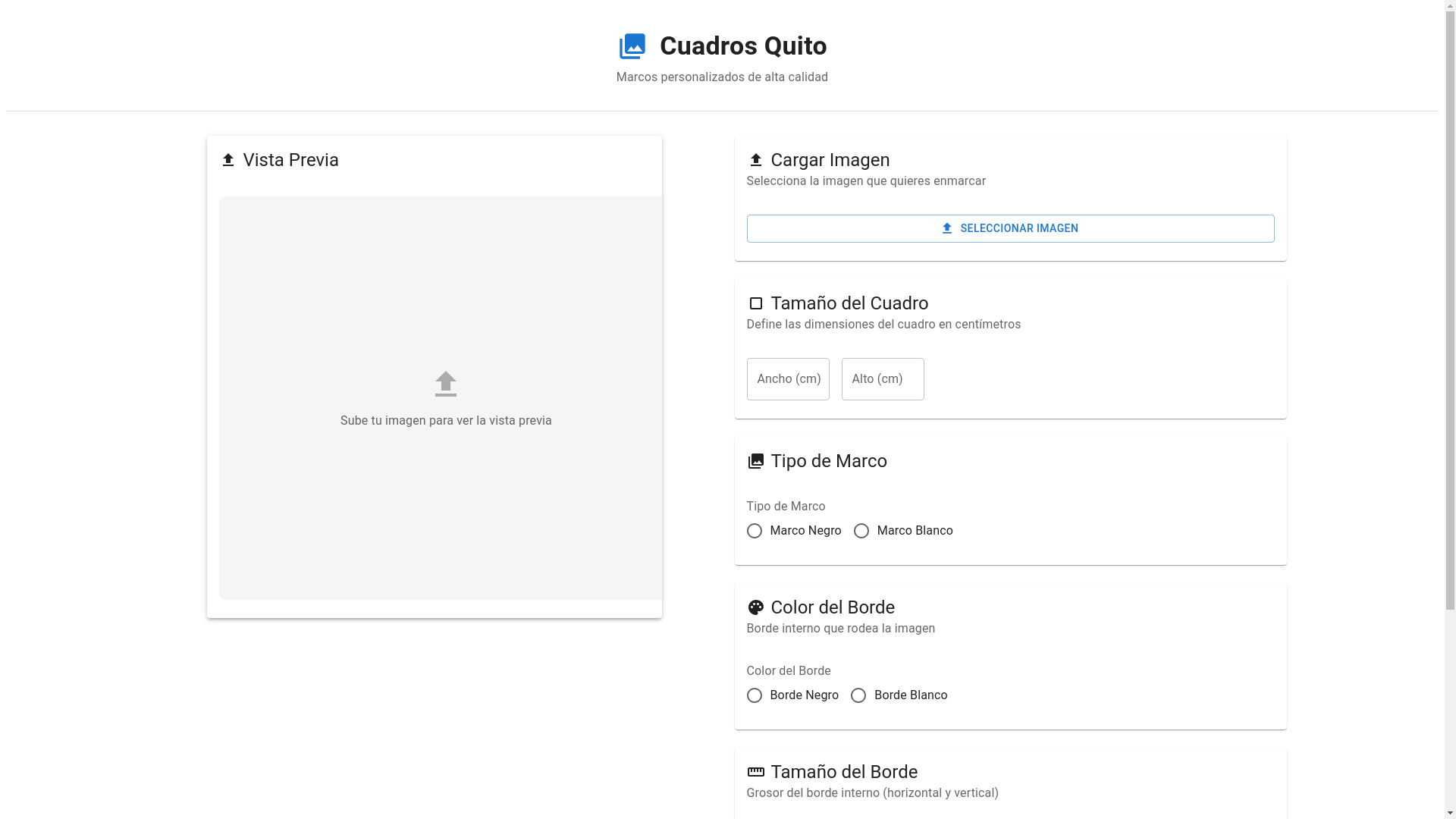1456x819 pixels.
Task: Click 'Grosor del borde interno' description text
Action: coord(872,793)
